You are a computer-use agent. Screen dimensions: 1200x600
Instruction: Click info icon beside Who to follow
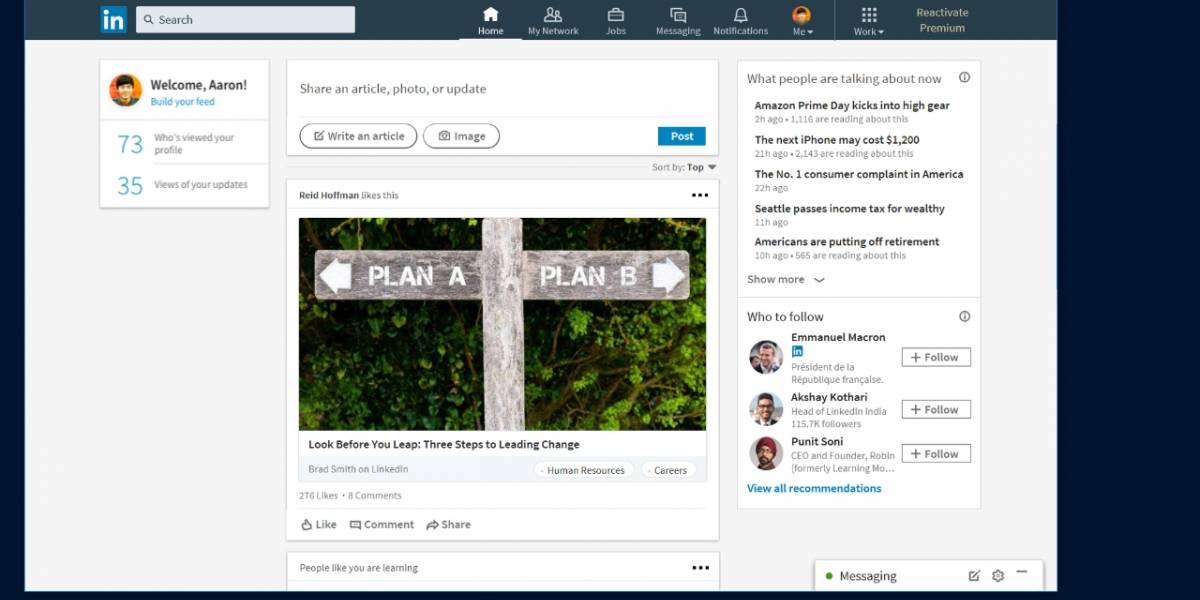[964, 316]
